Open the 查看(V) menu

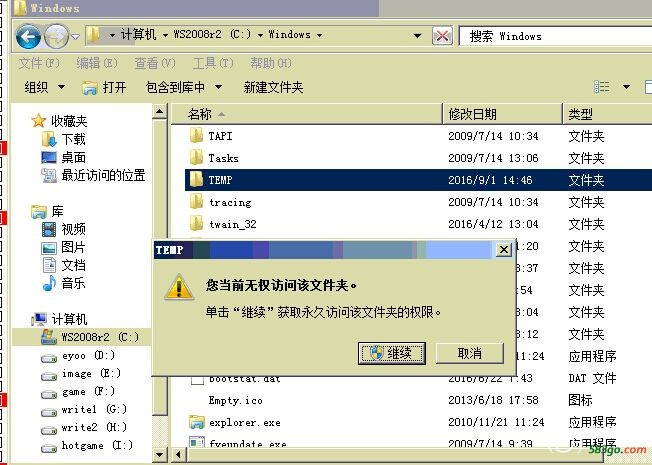pos(155,63)
